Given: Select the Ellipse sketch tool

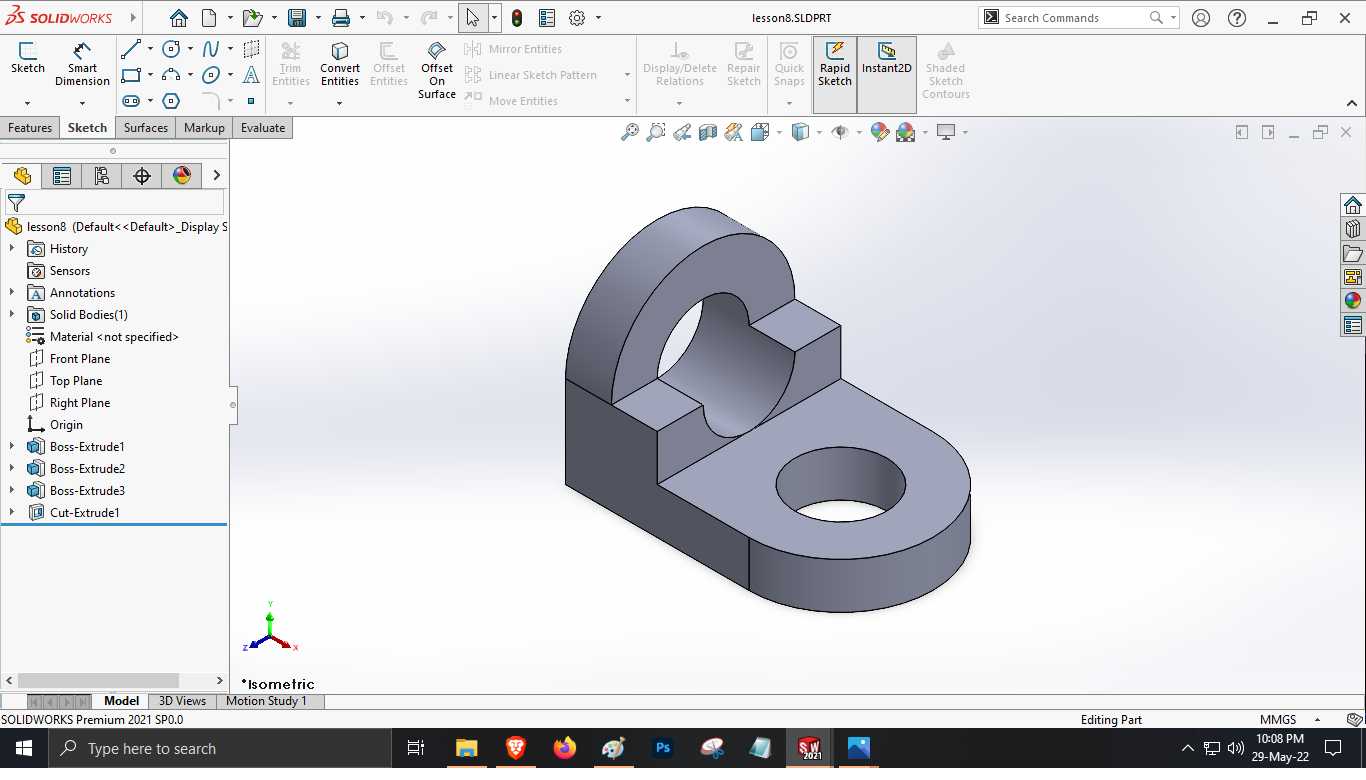Looking at the screenshot, I should [211, 75].
